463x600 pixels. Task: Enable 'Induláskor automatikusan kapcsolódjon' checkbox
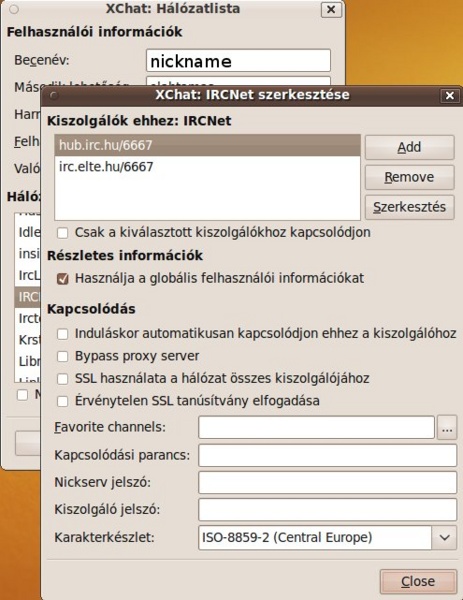[62, 334]
